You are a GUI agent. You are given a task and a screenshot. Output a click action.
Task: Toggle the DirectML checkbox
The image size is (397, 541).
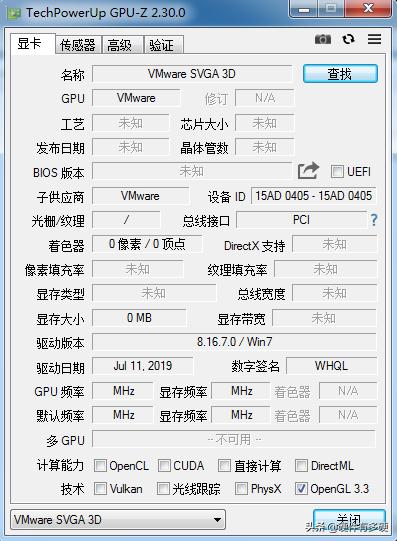pyautogui.click(x=301, y=465)
